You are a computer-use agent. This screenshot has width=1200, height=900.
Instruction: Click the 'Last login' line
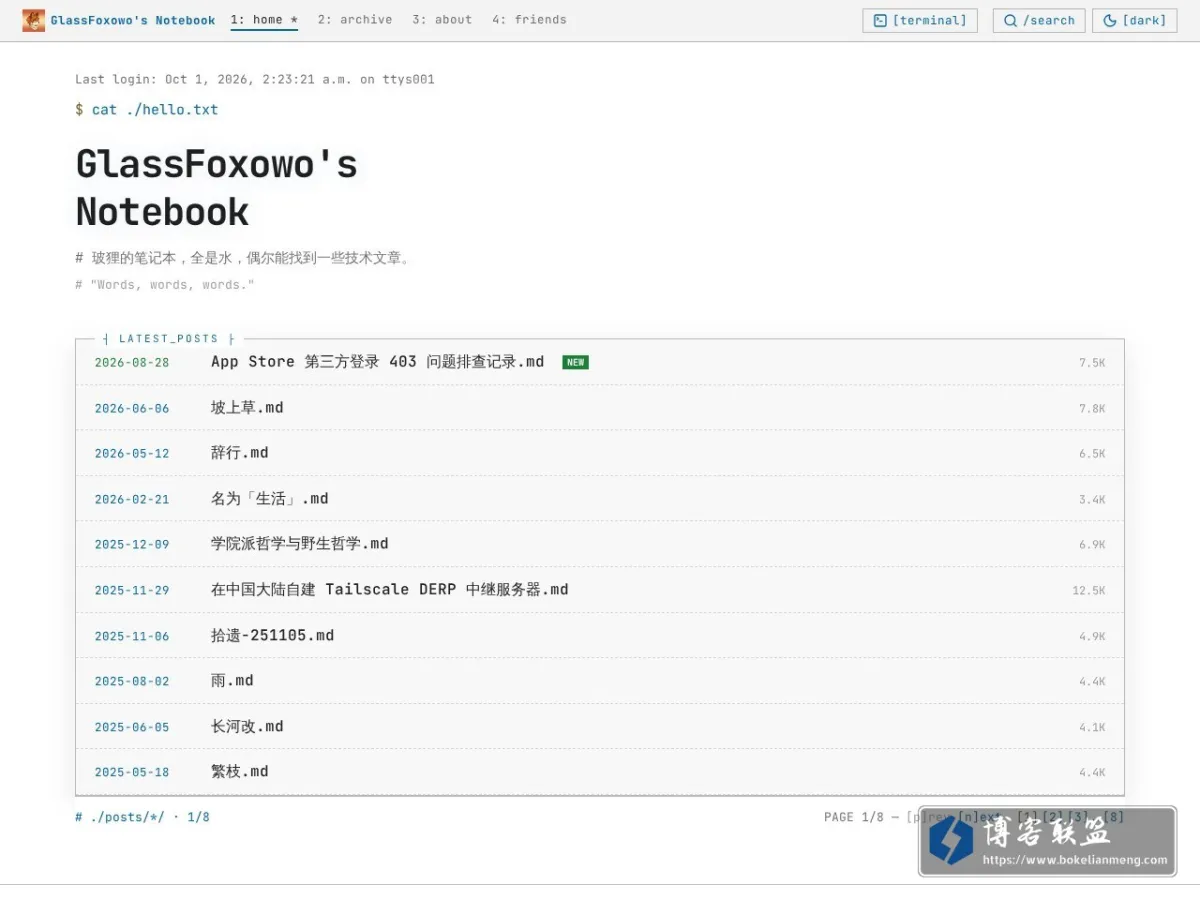pos(255,79)
